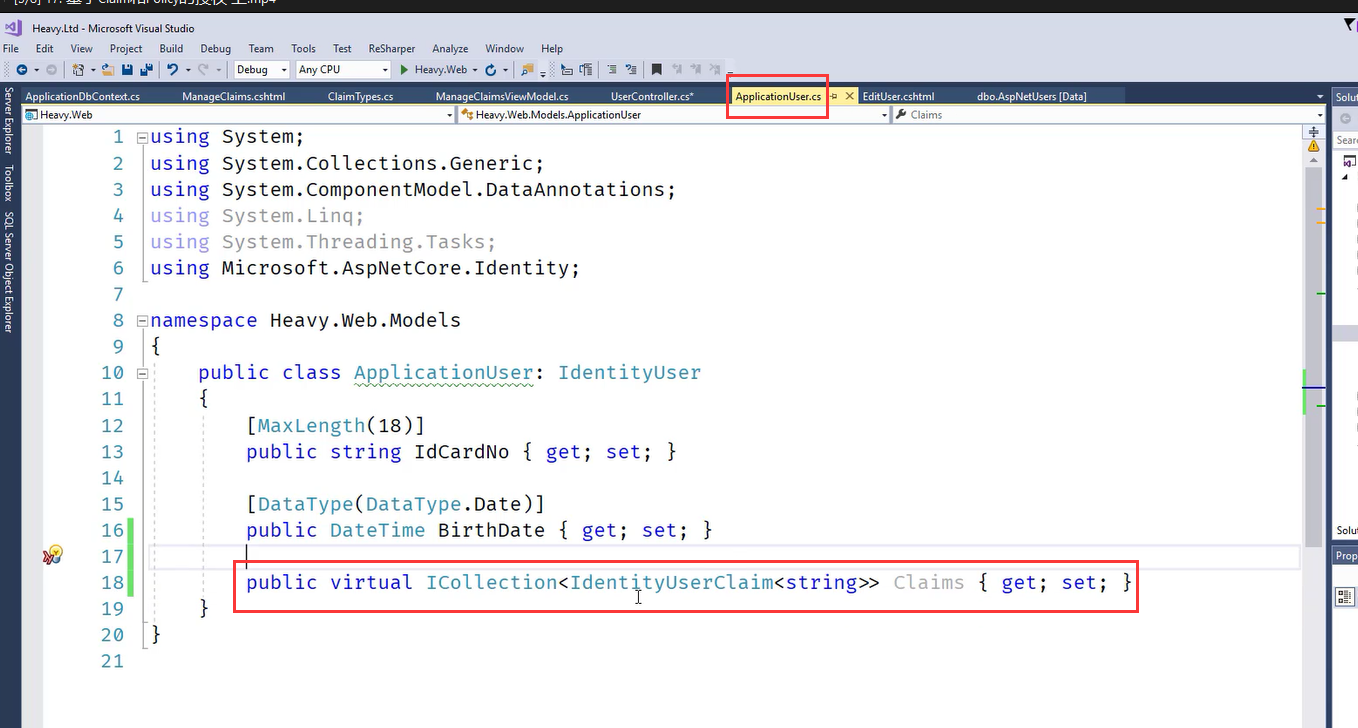Click the ReSharper lightbulb action icon on line 17
1358x728 pixels.
(x=53, y=555)
